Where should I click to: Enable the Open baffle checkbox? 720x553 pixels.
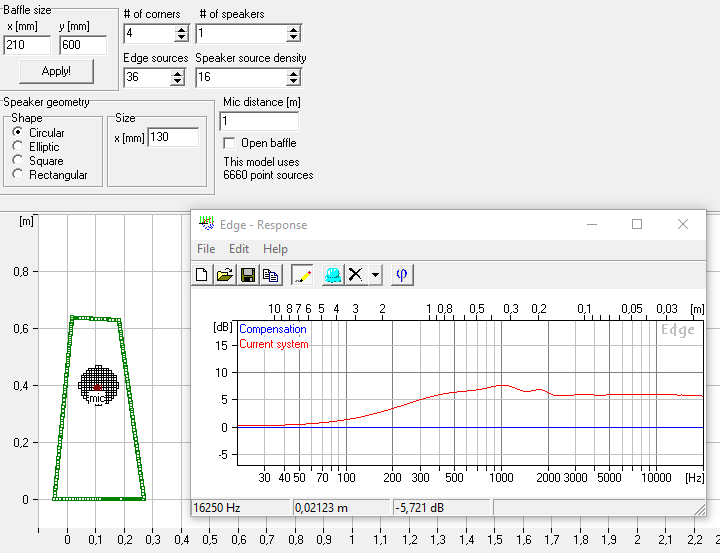coord(229,143)
